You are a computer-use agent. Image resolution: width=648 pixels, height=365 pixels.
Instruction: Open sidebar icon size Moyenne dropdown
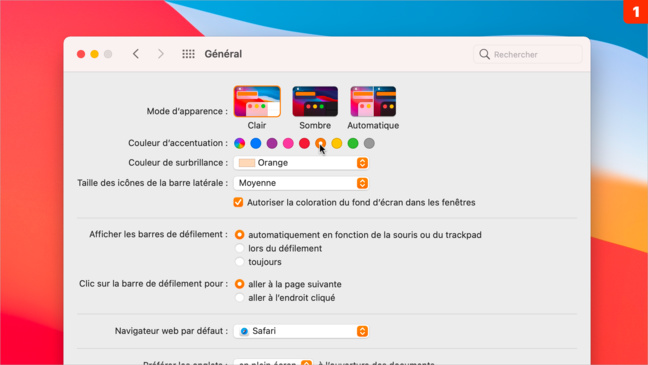click(x=301, y=183)
